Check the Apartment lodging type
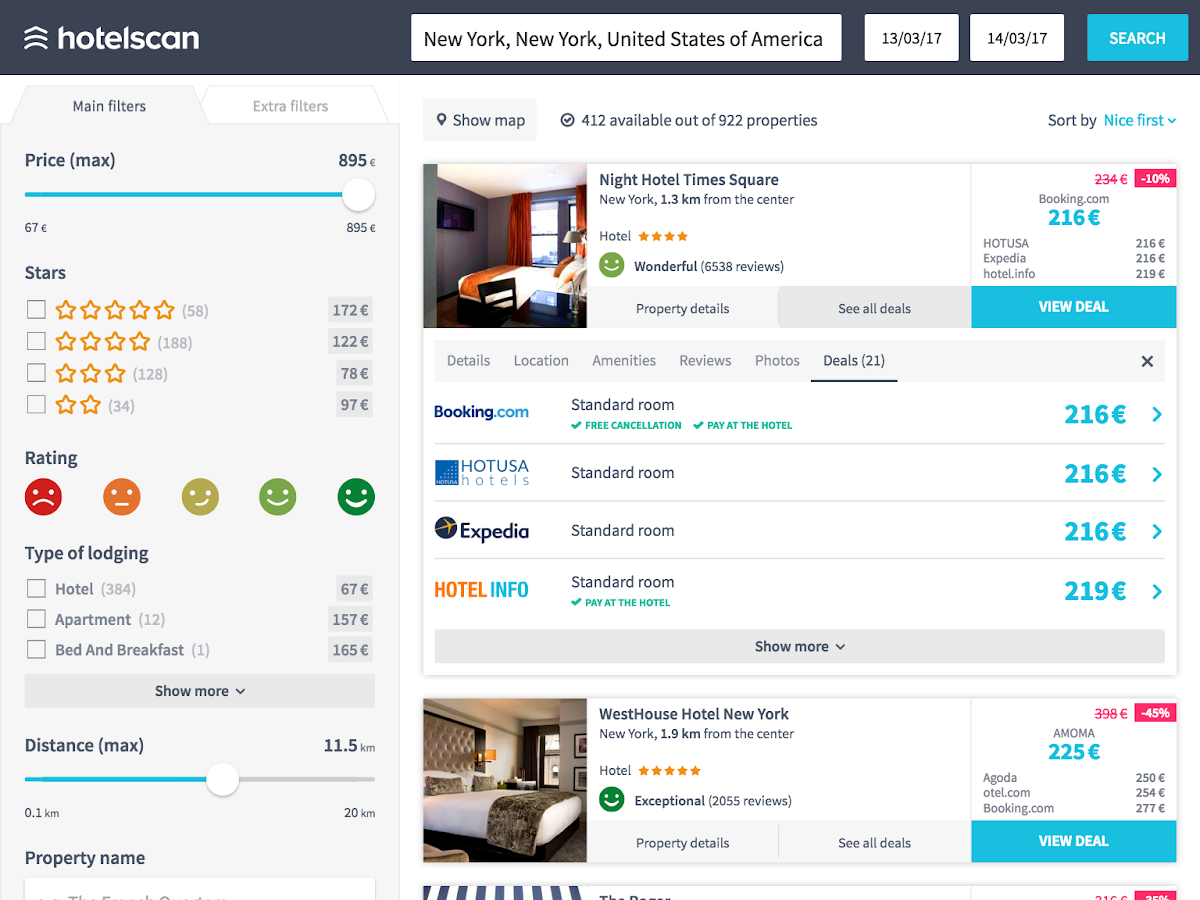 [36, 619]
